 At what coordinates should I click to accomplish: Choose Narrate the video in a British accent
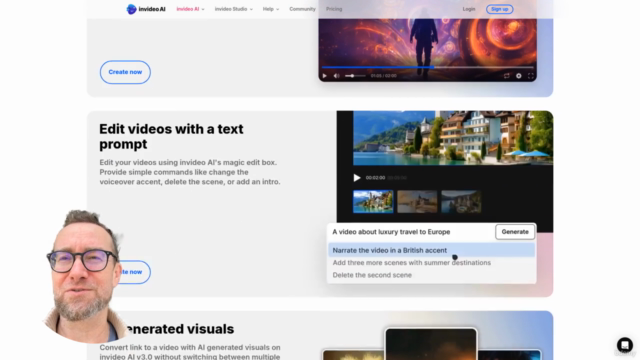(431, 250)
